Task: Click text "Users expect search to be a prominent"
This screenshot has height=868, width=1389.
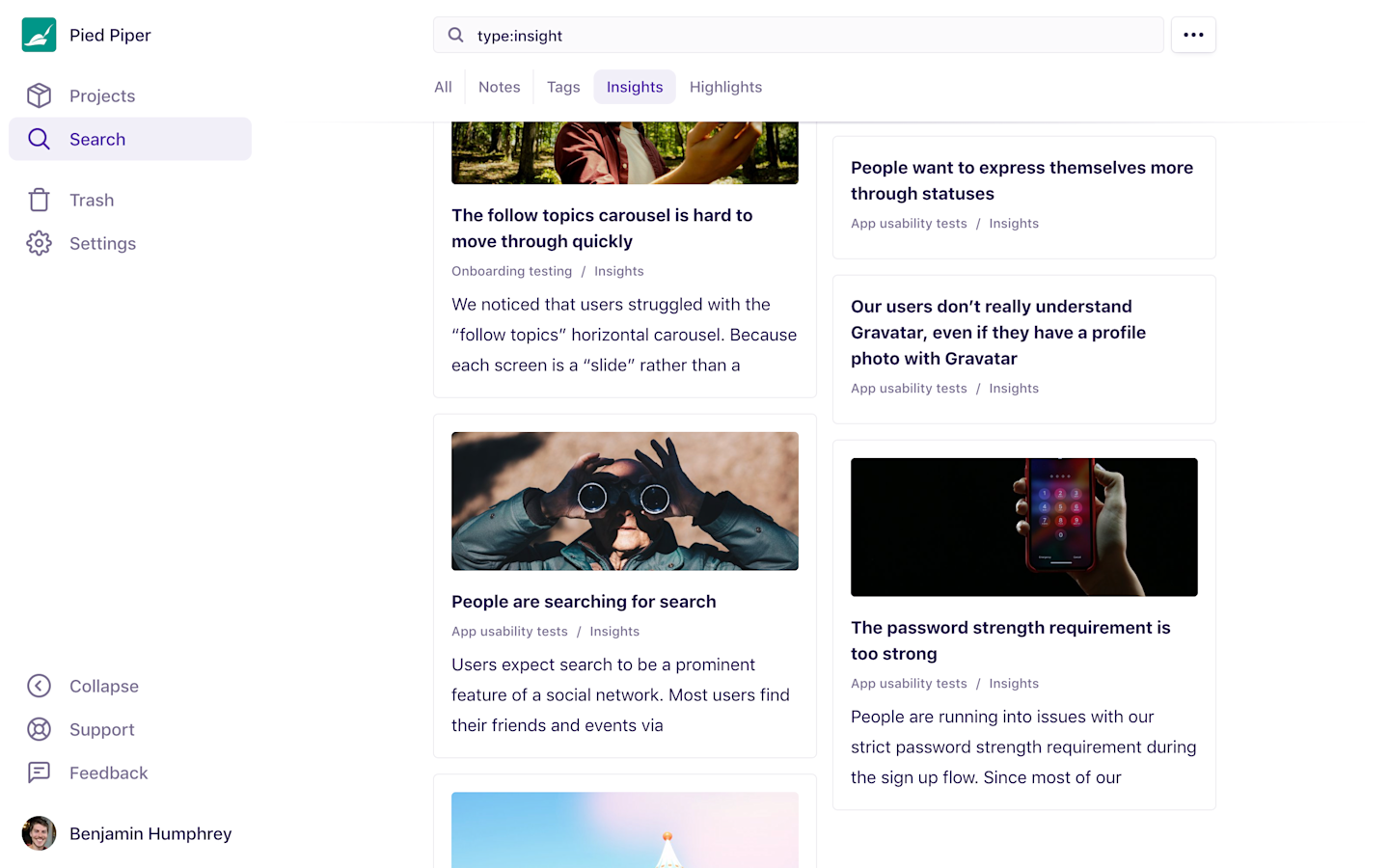Action: (x=603, y=665)
